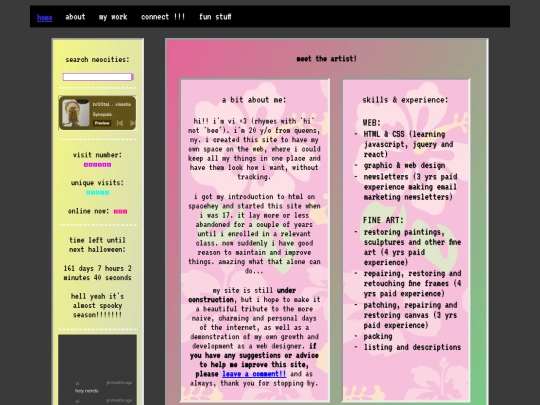
Task: Open the my work menu item
Action: coord(113,17)
